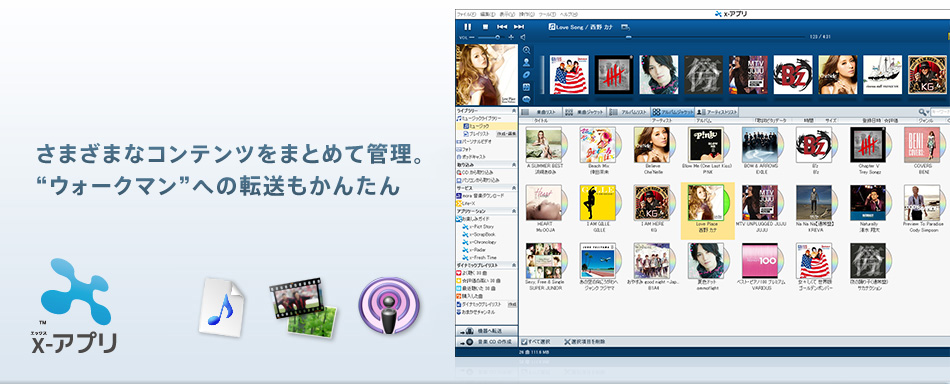
Task: Launch x-ScrapBook application
Action: [479, 234]
